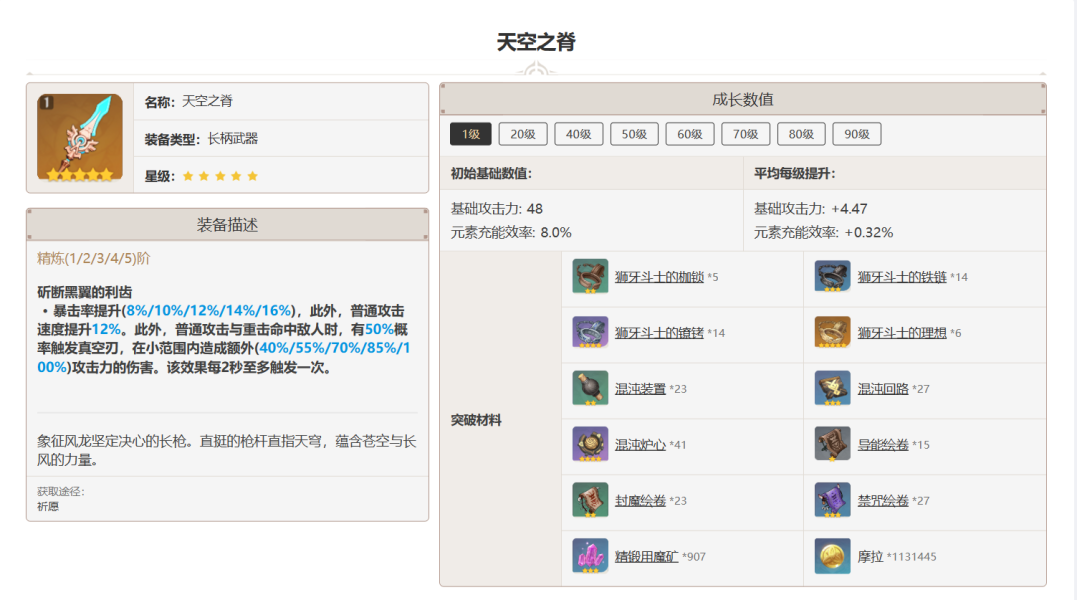
Task: Show stats for 70级
Action: [745, 134]
